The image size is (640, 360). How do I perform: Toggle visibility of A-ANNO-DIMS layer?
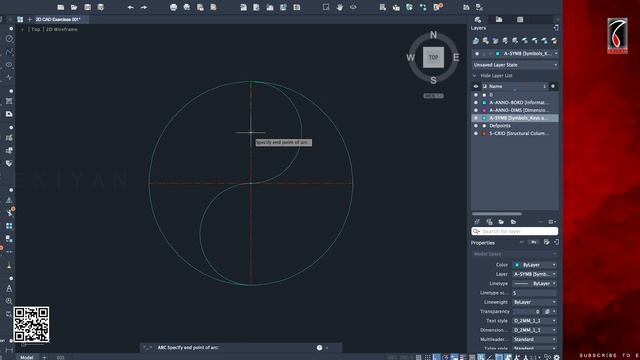tap(476, 110)
